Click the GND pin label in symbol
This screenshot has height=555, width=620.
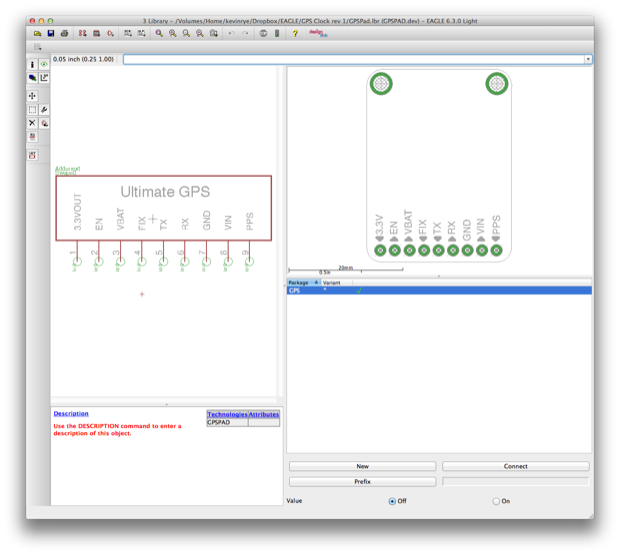(x=206, y=220)
